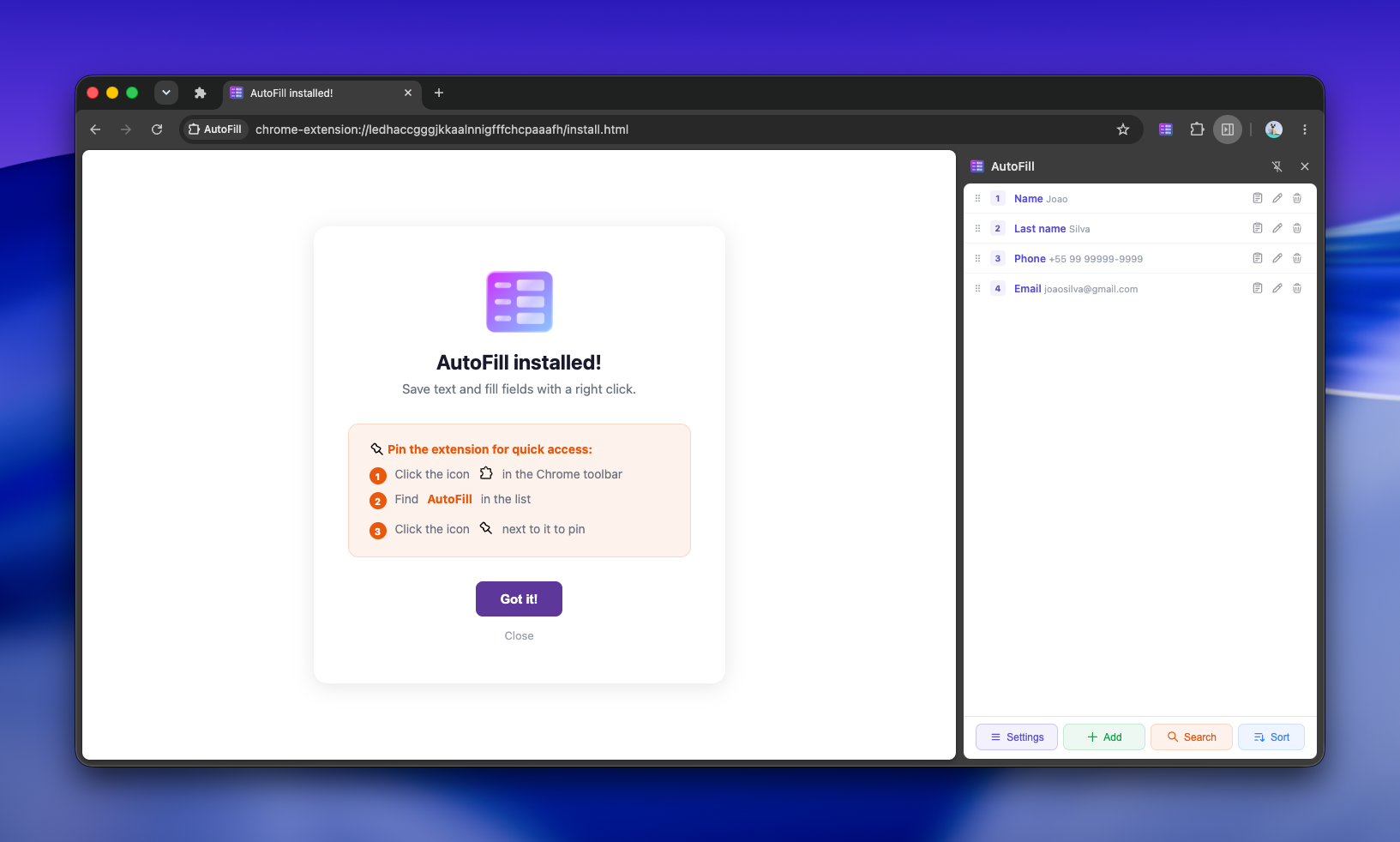This screenshot has height=842, width=1400.
Task: Click the AutoFill logo in the side panel header
Action: coord(977,166)
